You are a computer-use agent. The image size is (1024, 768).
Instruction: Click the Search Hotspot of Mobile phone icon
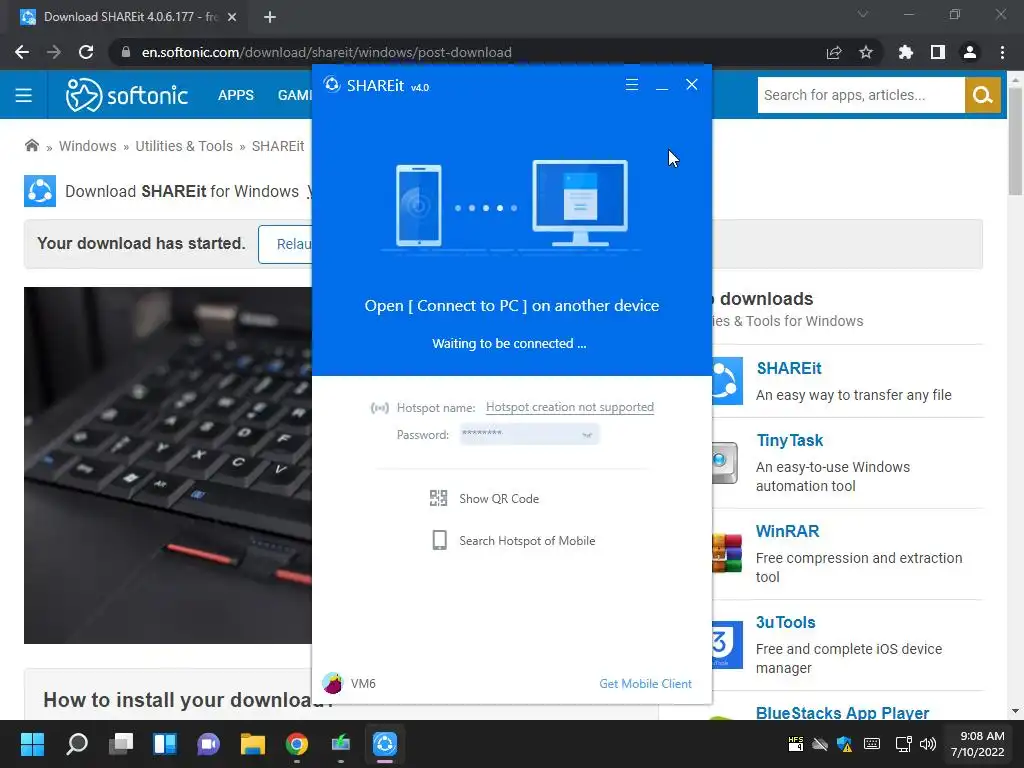pos(440,540)
